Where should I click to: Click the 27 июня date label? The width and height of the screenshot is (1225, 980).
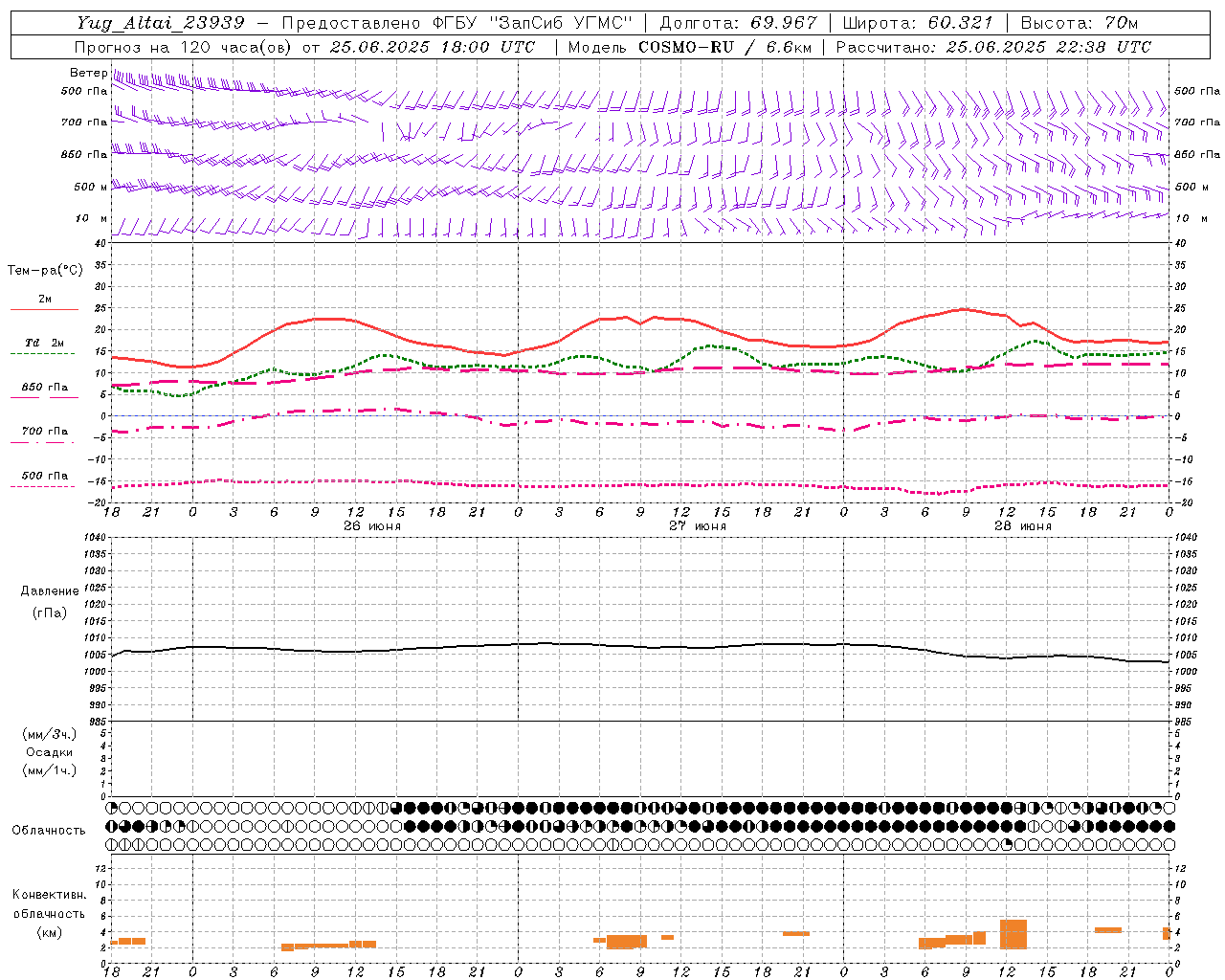click(x=698, y=526)
